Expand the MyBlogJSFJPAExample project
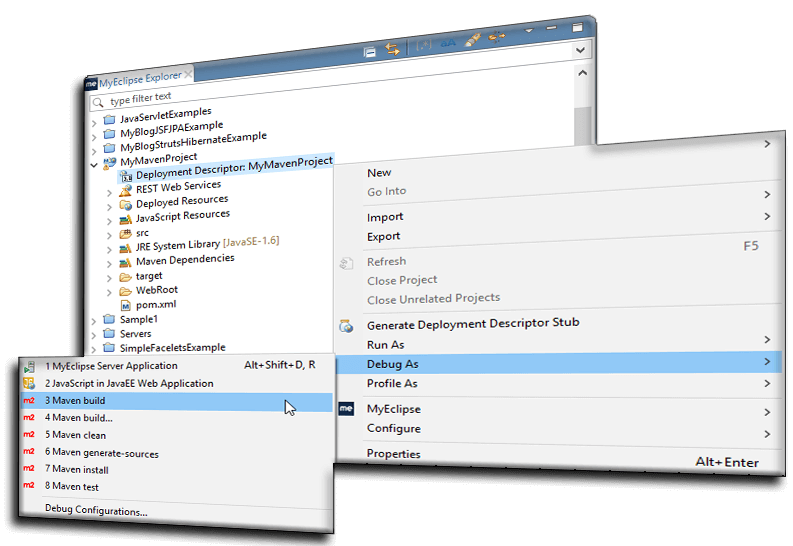 click(x=94, y=136)
